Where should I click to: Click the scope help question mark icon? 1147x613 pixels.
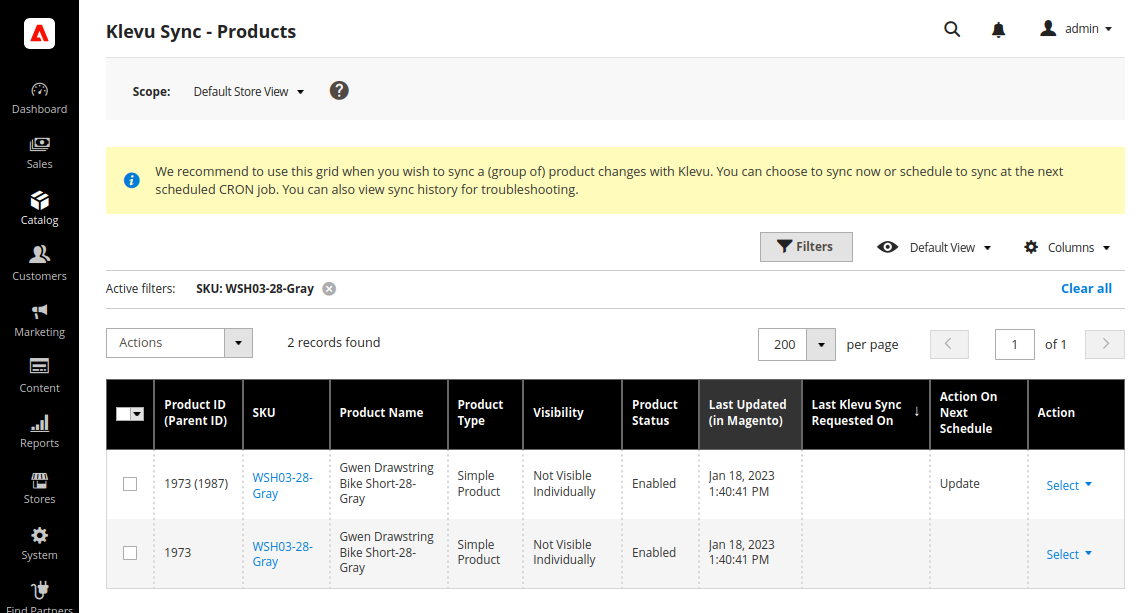click(339, 91)
